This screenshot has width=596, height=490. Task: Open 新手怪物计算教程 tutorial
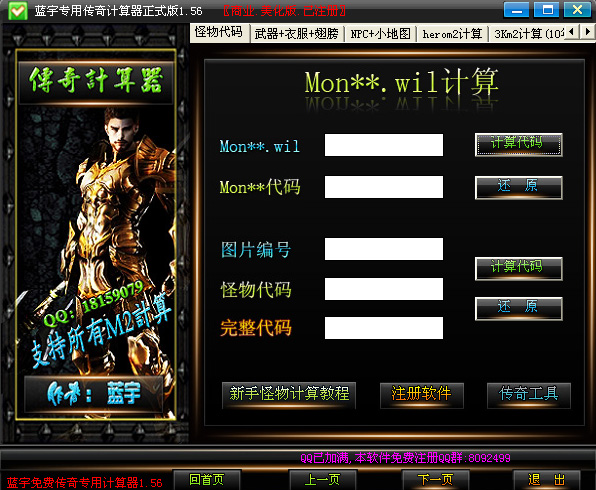289,395
